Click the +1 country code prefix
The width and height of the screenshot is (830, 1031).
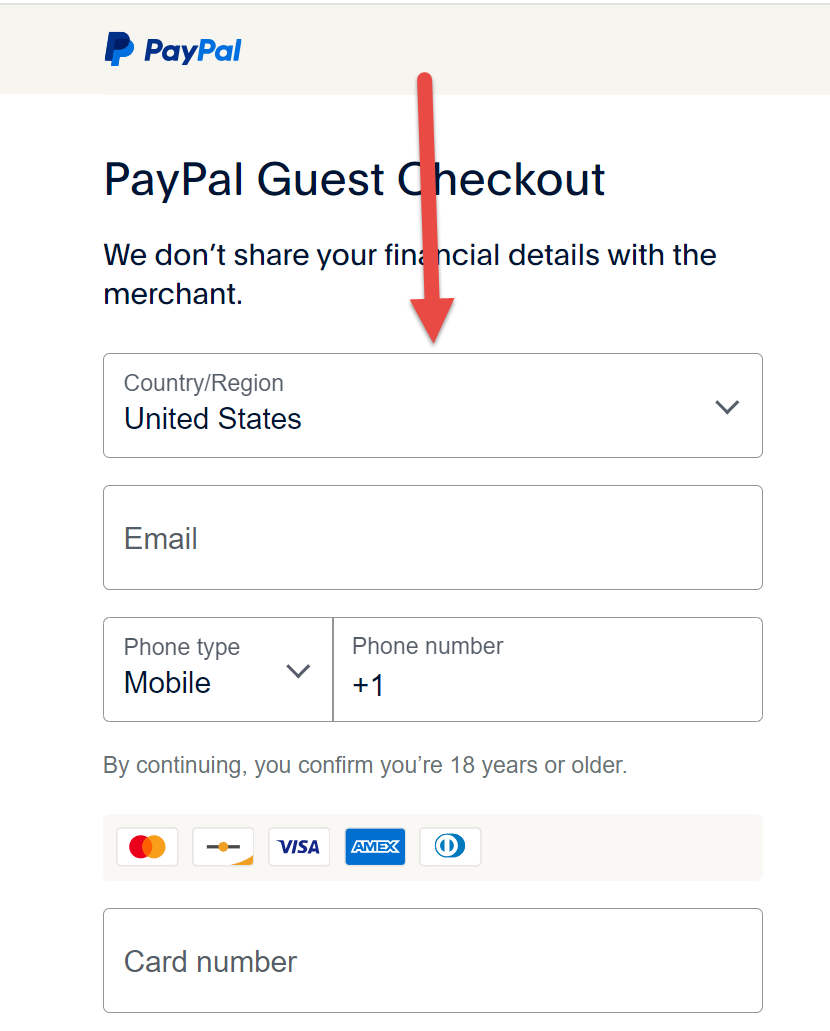point(368,686)
